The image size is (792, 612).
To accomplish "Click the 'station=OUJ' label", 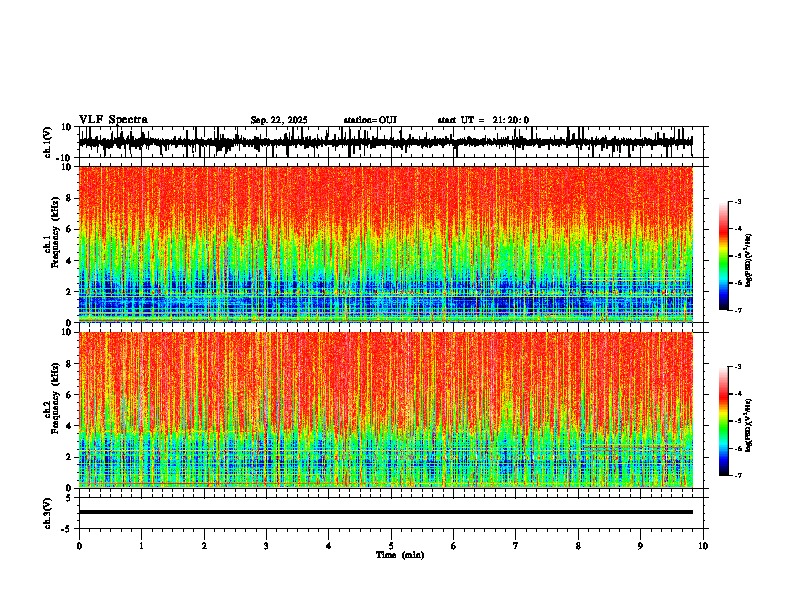I will click(x=370, y=120).
